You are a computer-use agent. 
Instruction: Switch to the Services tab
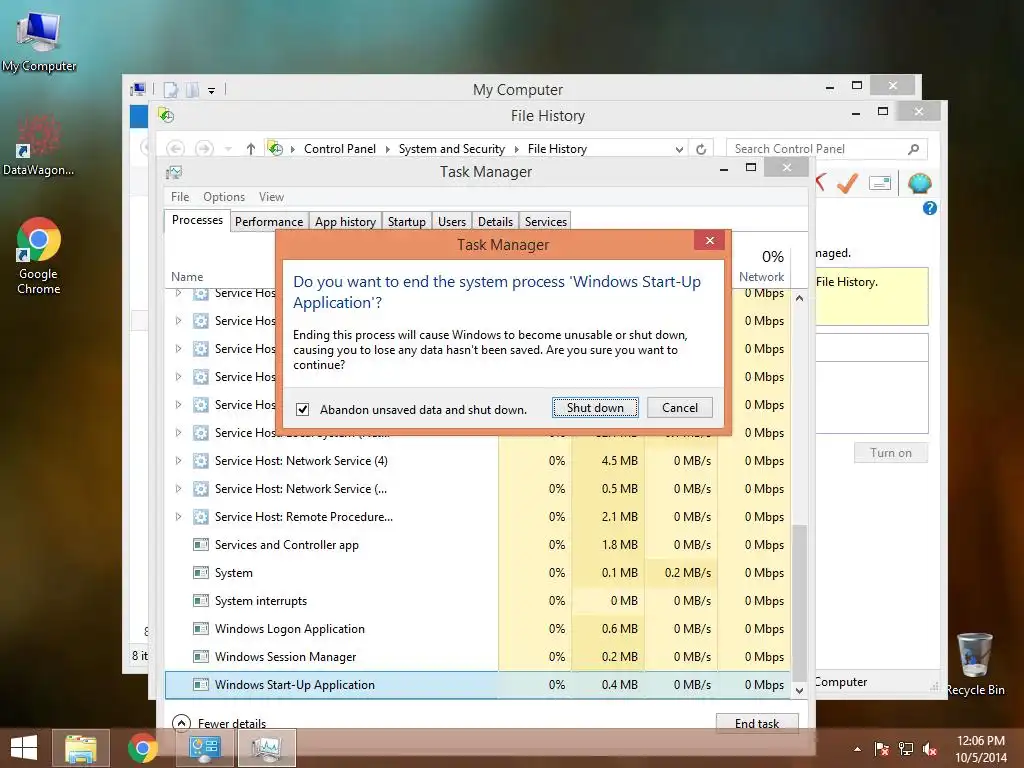pyautogui.click(x=545, y=221)
